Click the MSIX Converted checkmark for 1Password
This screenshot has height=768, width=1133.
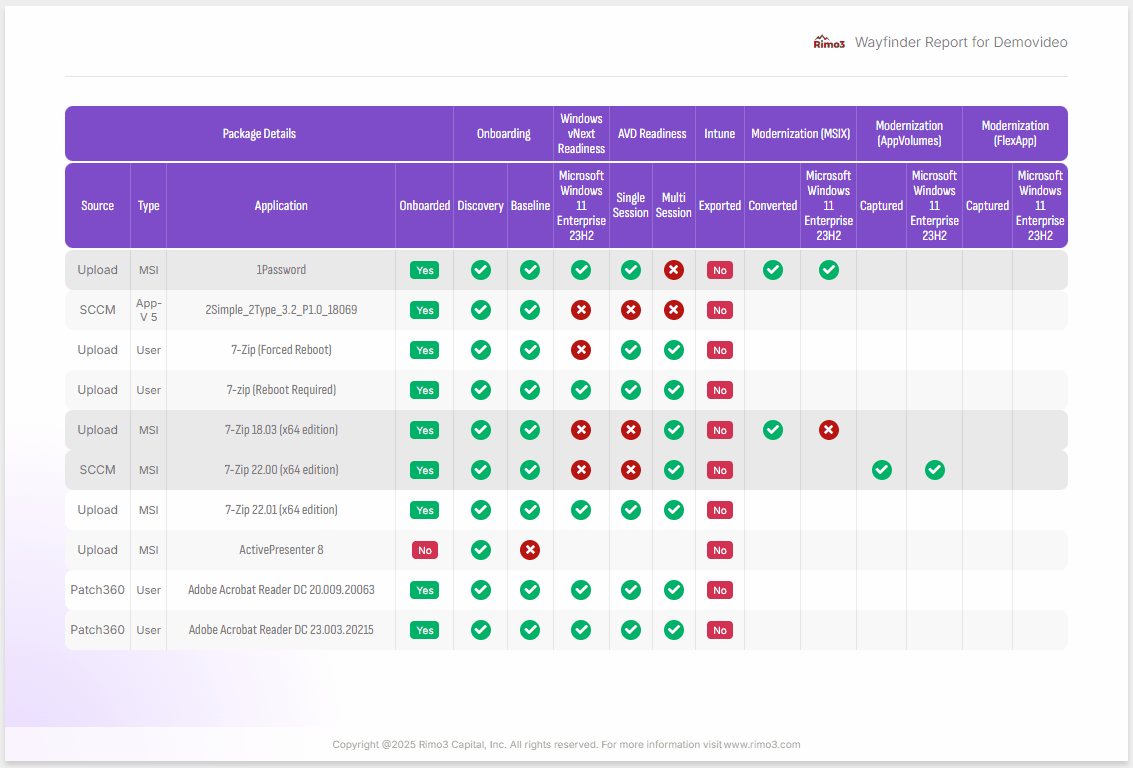coord(773,270)
